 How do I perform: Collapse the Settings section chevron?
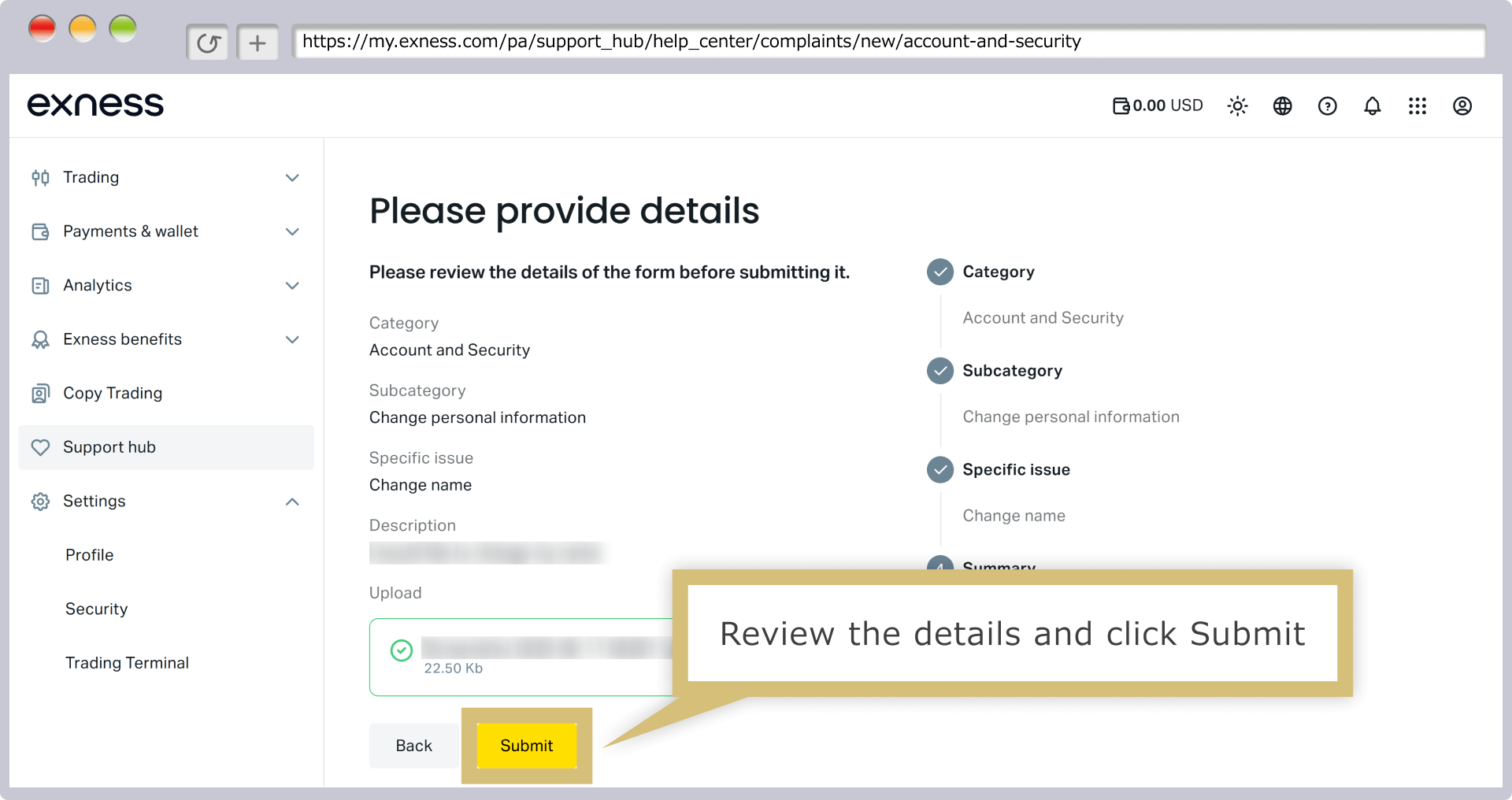click(x=292, y=502)
